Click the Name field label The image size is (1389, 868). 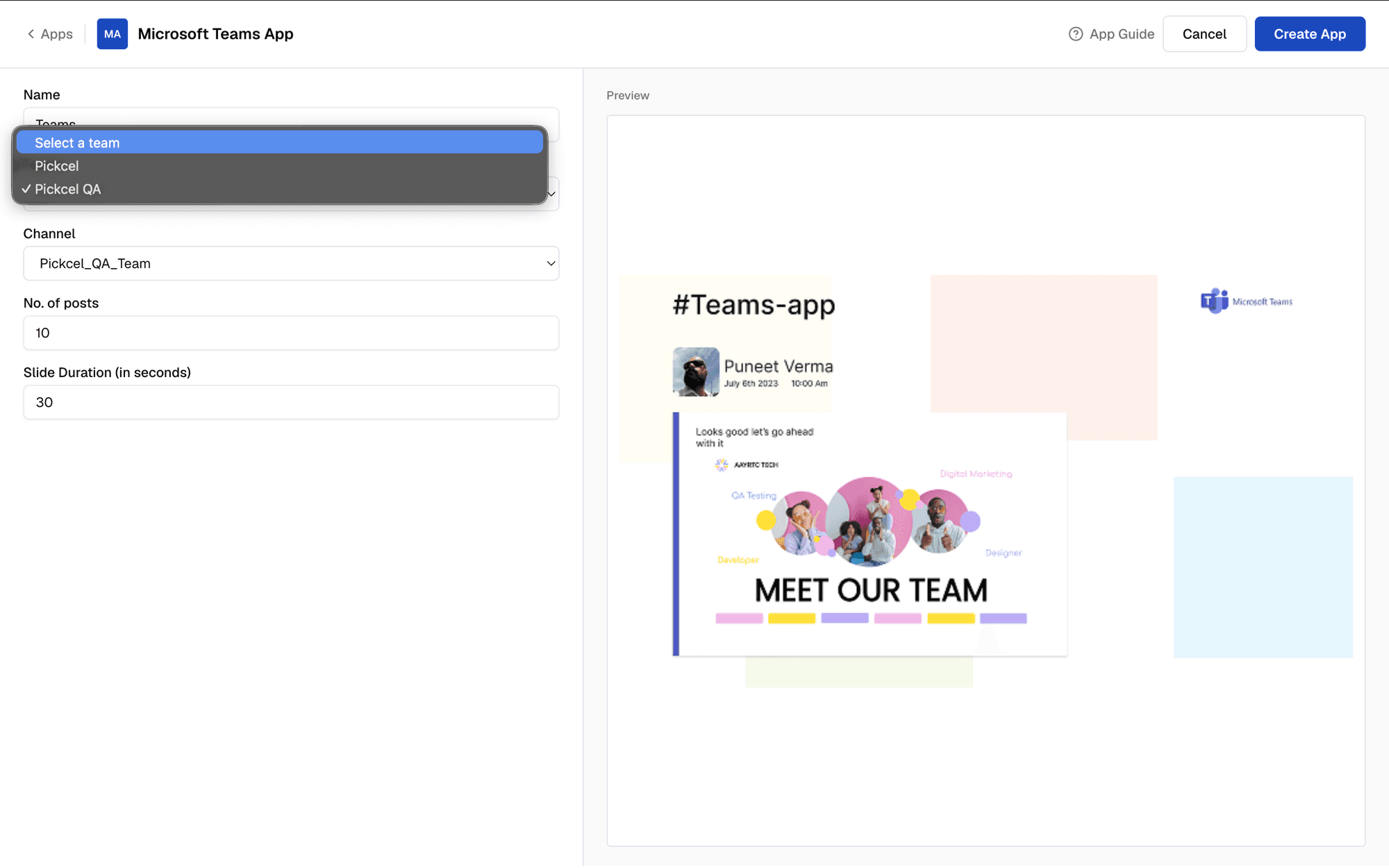(42, 94)
